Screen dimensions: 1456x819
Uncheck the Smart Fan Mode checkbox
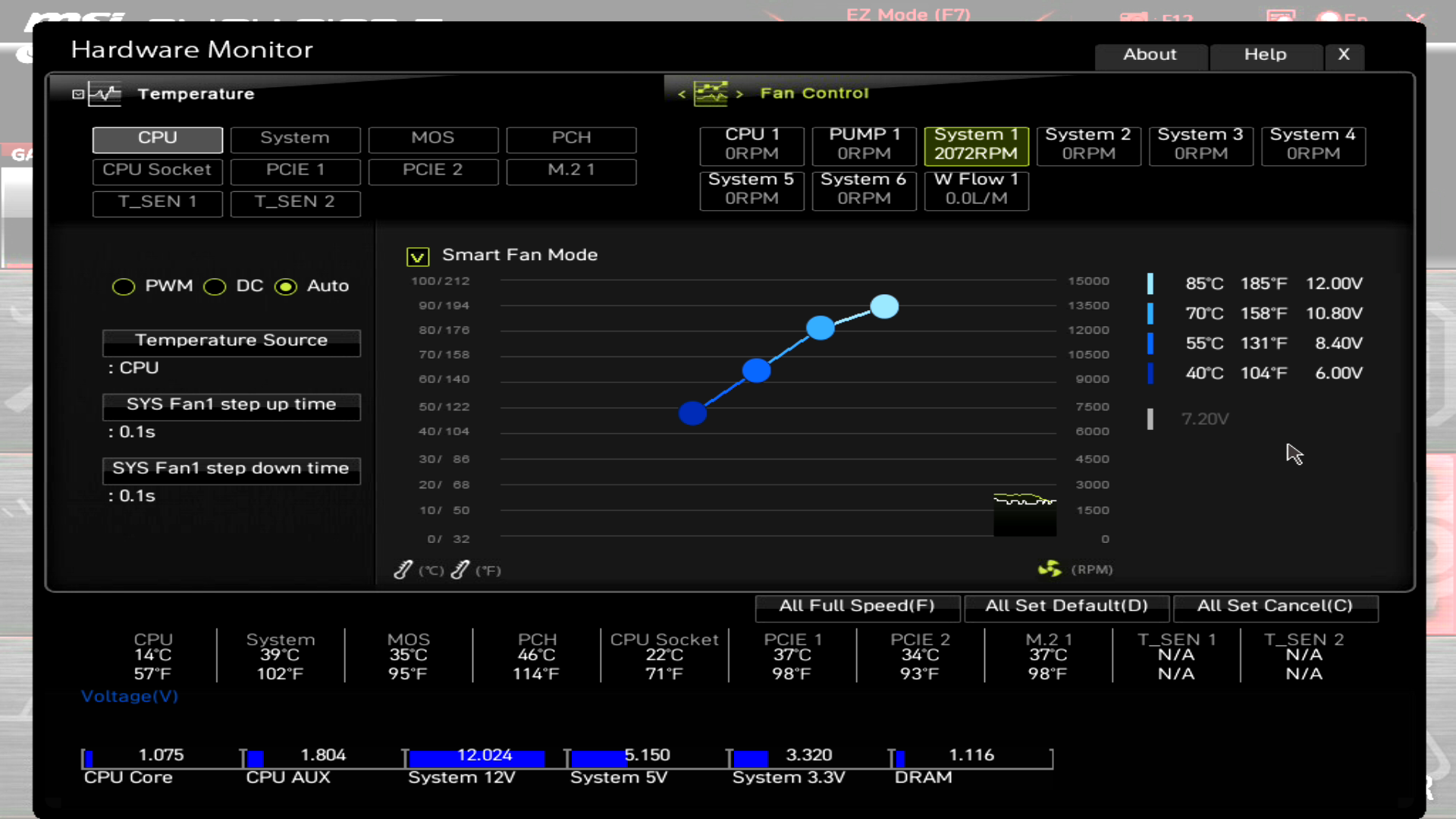pyautogui.click(x=418, y=256)
